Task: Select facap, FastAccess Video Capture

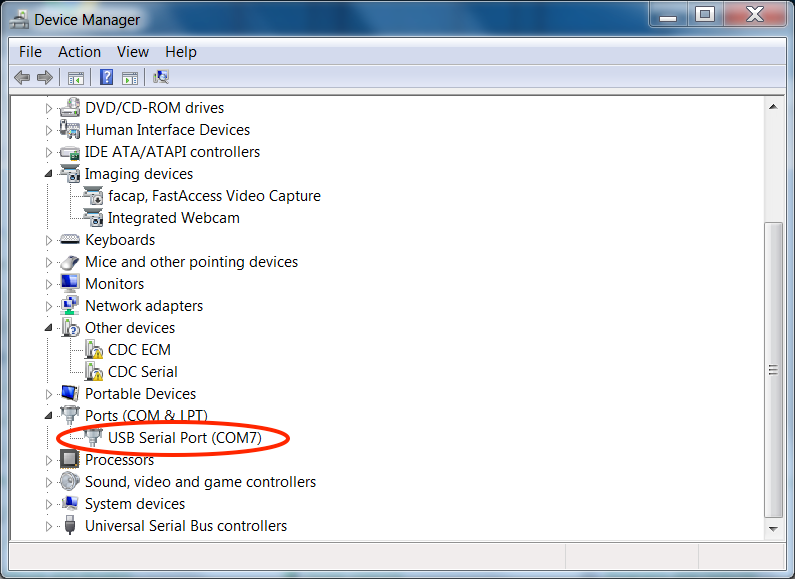Action: (214, 196)
